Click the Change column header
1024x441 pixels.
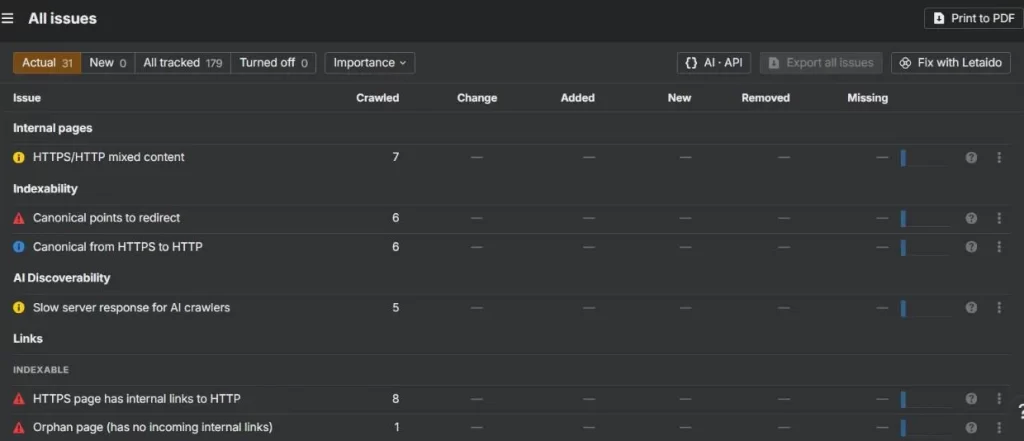coord(477,98)
